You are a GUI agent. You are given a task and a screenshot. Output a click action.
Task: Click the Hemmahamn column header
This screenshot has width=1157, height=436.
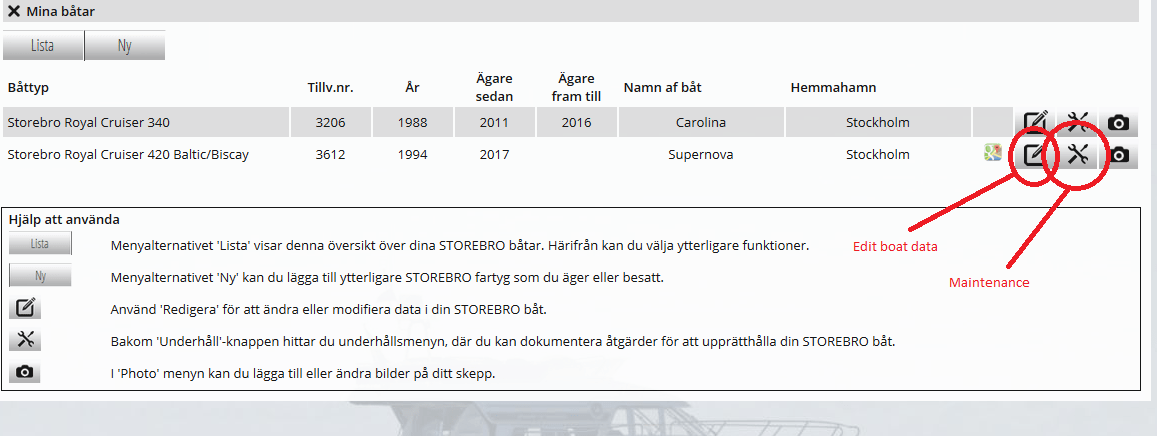(833, 87)
